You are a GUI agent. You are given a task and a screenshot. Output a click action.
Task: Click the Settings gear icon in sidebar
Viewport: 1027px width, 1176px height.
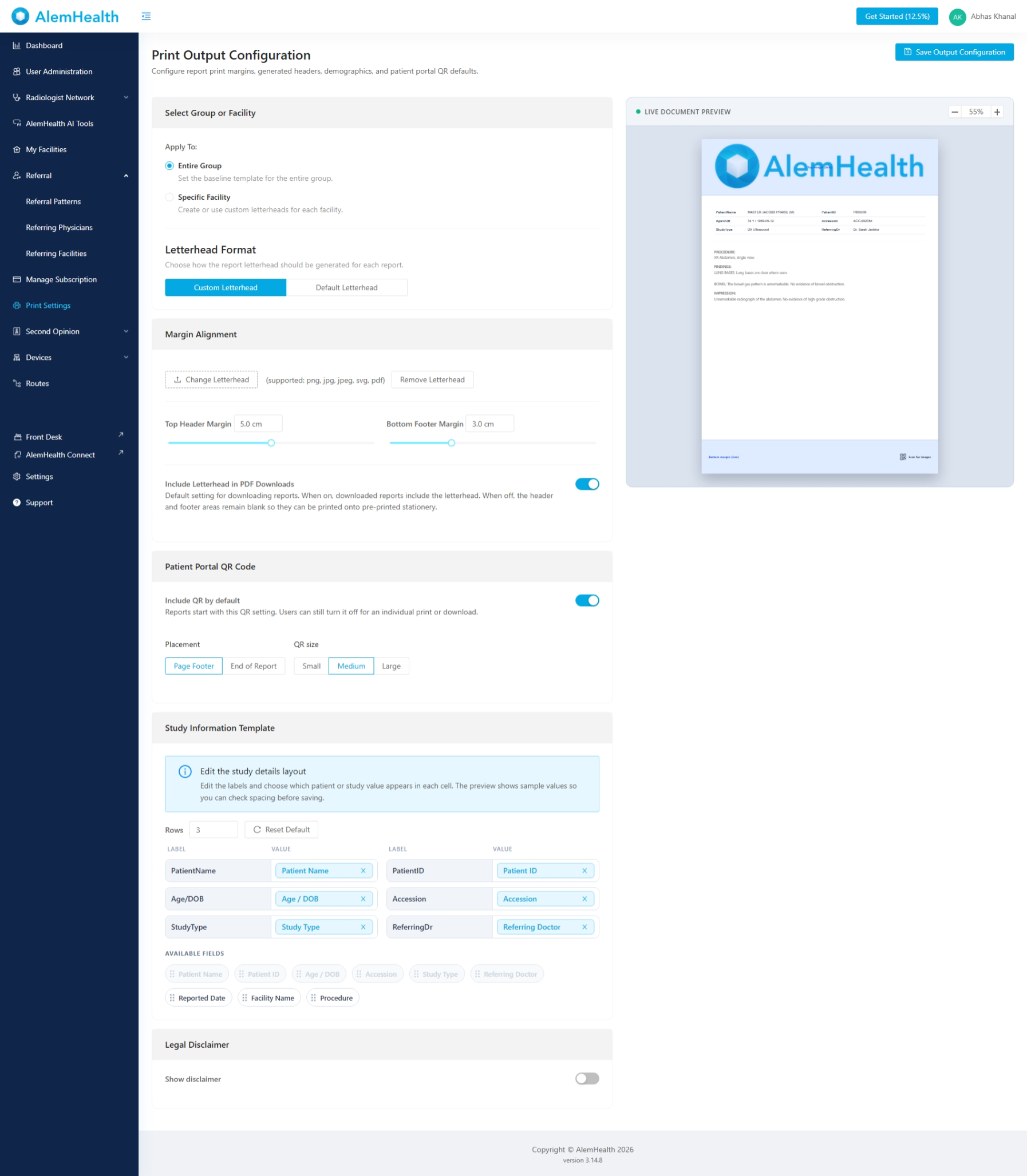tap(17, 477)
